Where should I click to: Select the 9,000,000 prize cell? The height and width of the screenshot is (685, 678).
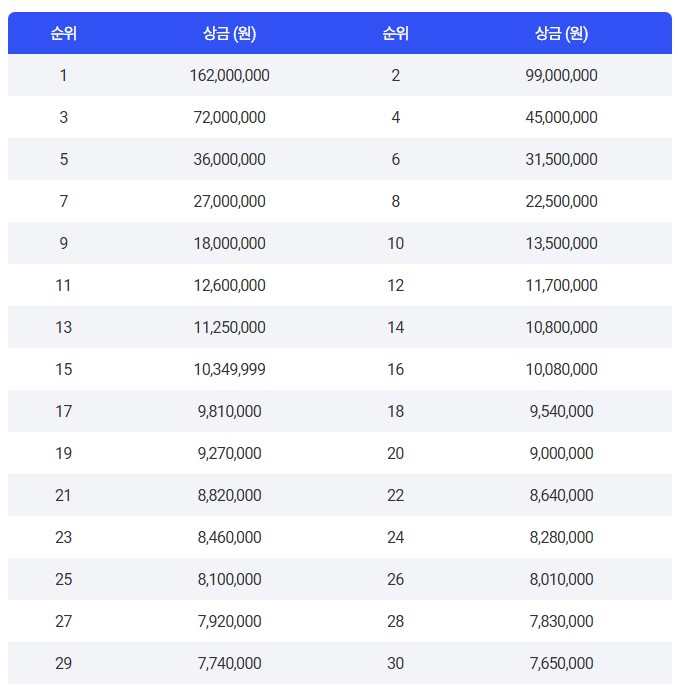(561, 453)
